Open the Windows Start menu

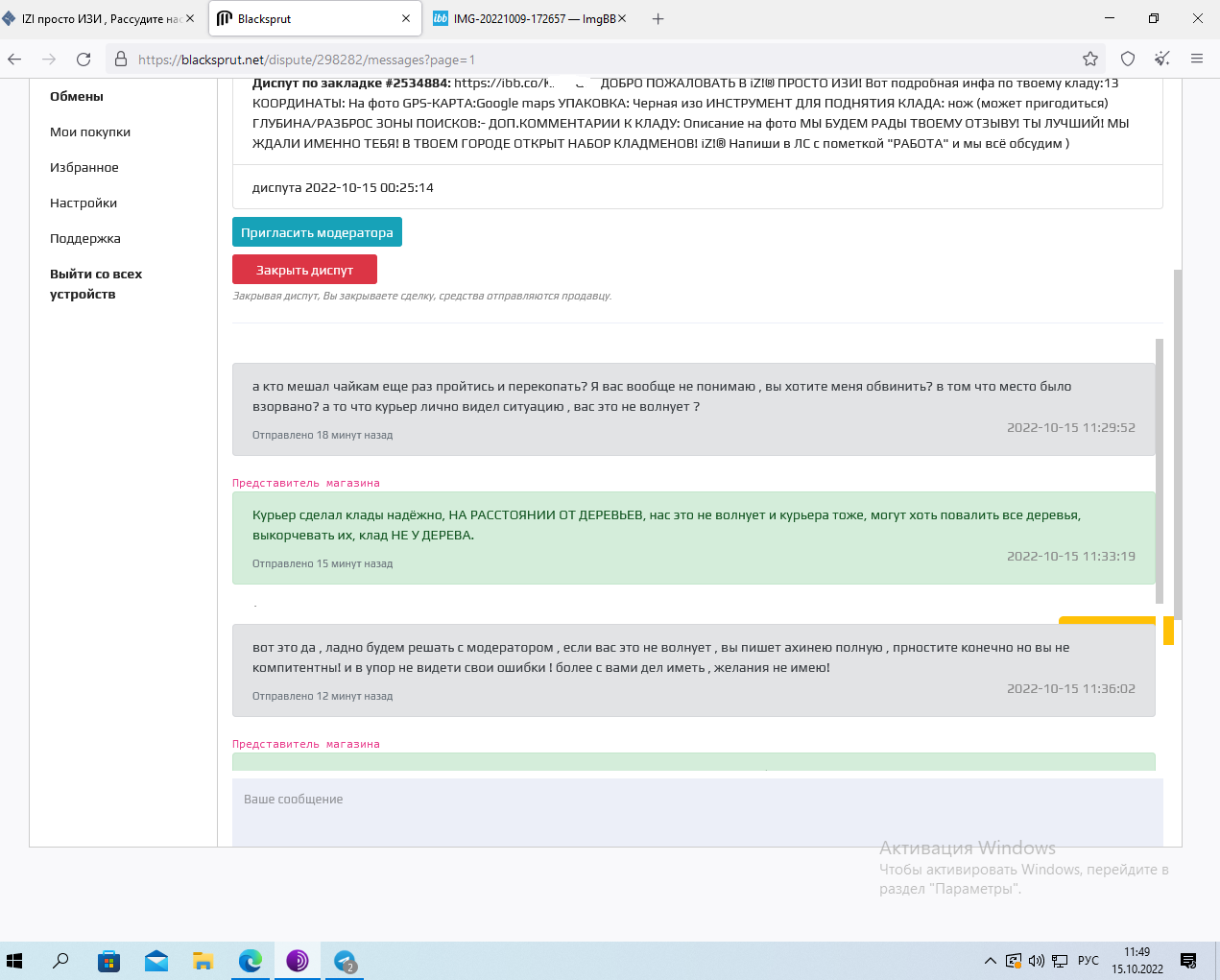14,961
